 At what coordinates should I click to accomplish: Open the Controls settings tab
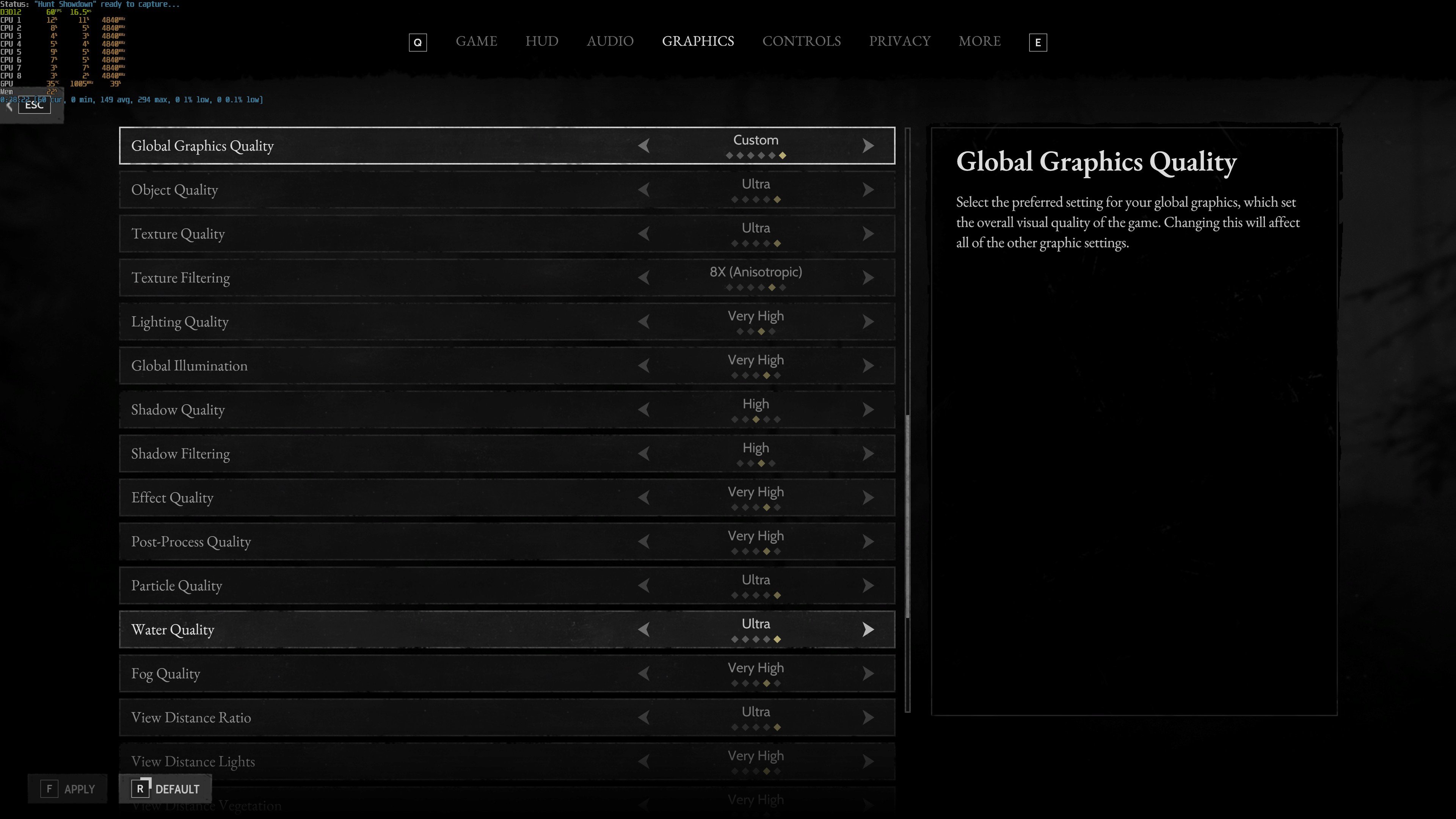coord(801,41)
